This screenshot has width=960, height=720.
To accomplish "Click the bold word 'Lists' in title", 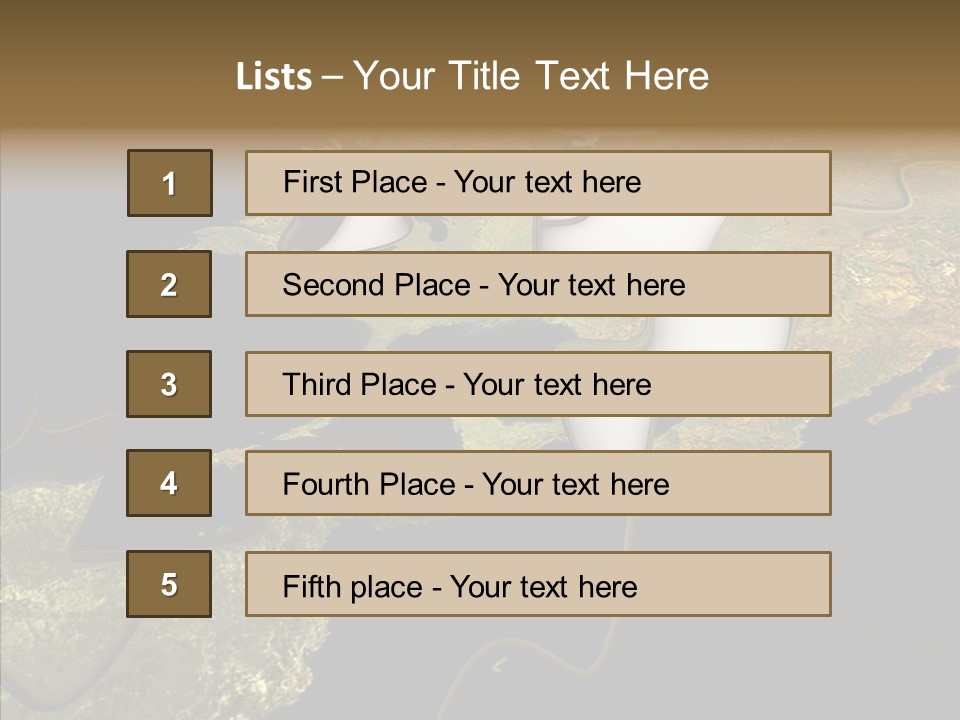I will (x=274, y=77).
